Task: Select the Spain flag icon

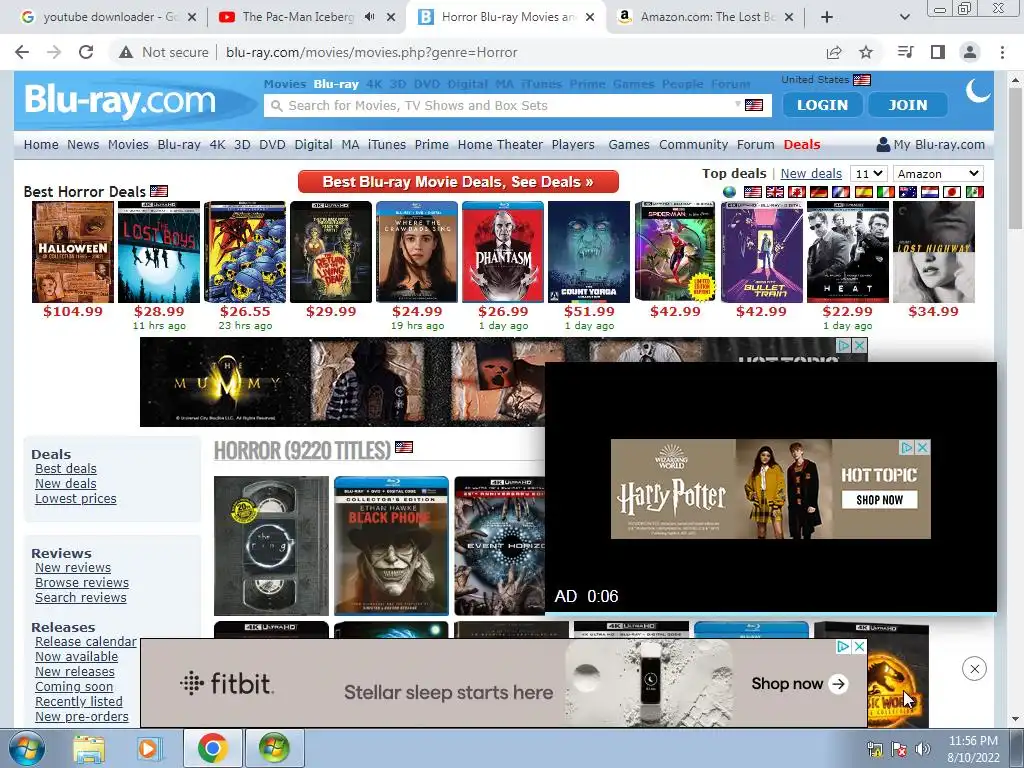Action: point(863,192)
